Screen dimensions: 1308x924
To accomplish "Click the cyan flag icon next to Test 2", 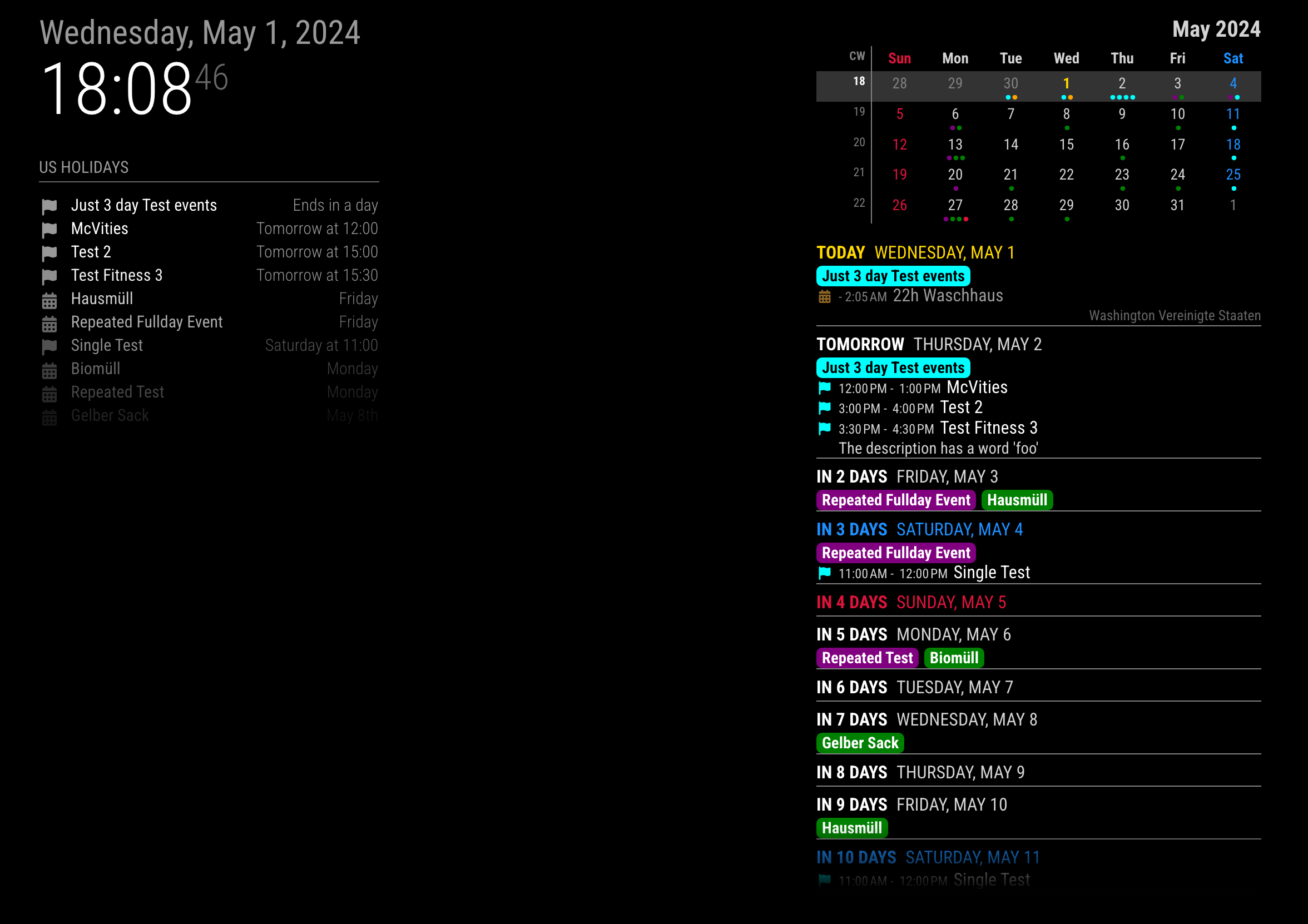I will 824,408.
